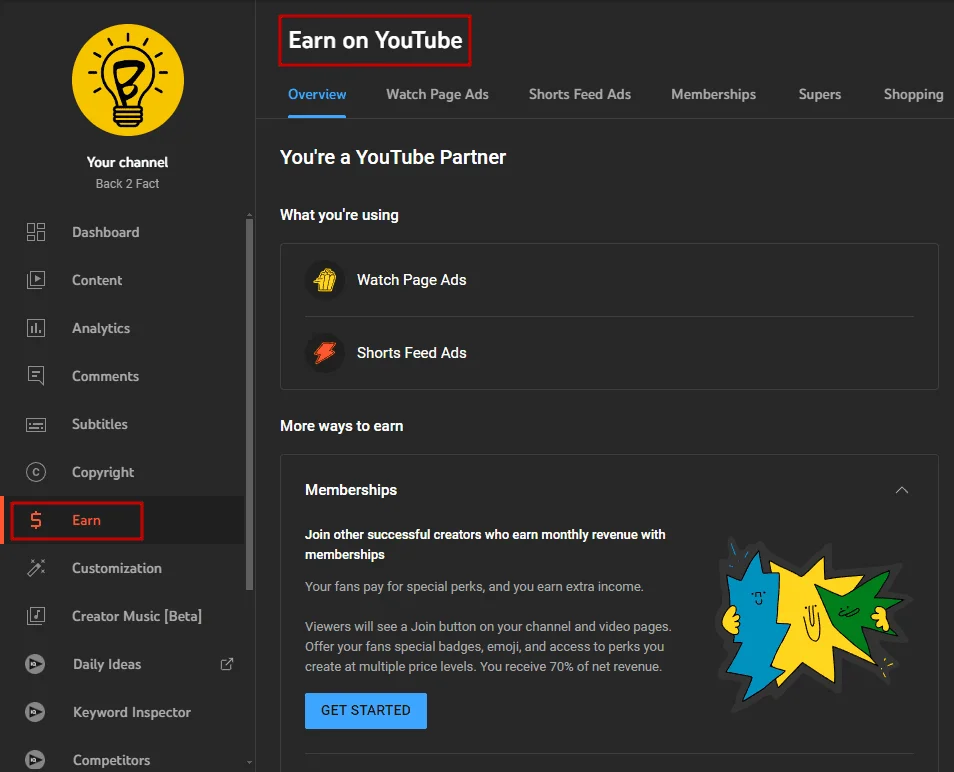Screen dimensions: 954x772
Task: Open Competitors in the sidebar
Action: [x=111, y=760]
